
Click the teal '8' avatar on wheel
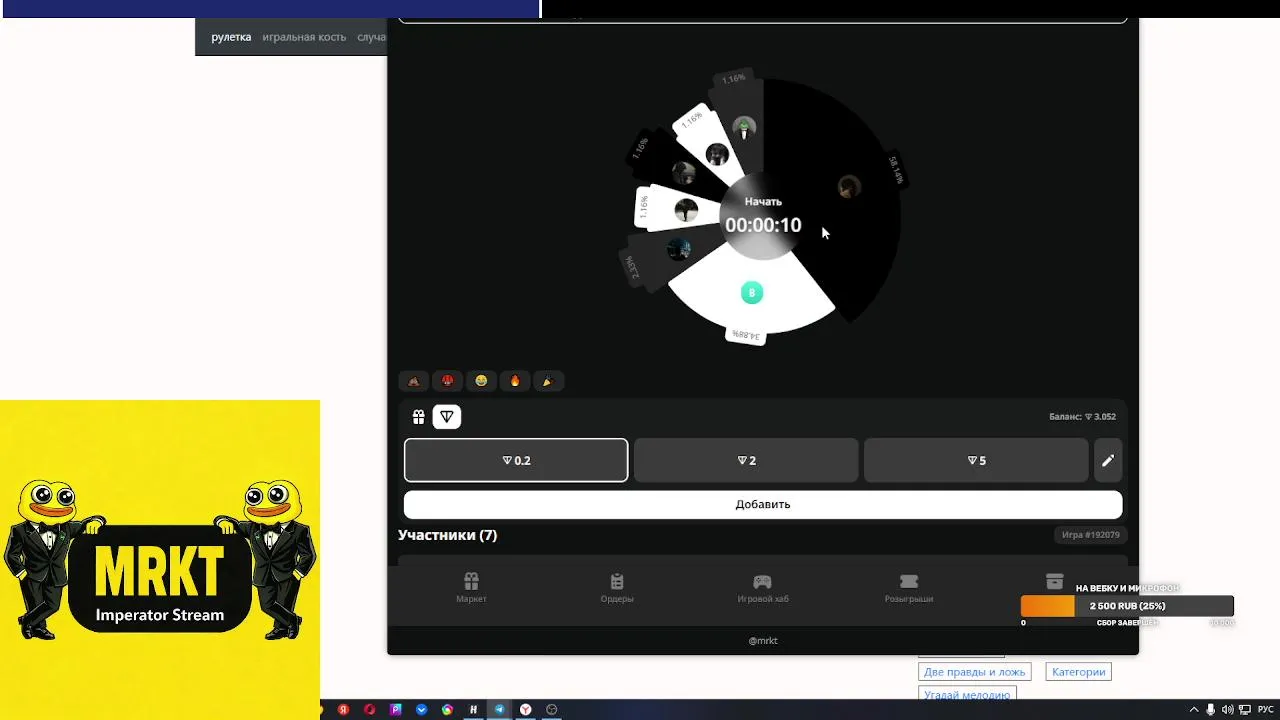pyautogui.click(x=752, y=292)
